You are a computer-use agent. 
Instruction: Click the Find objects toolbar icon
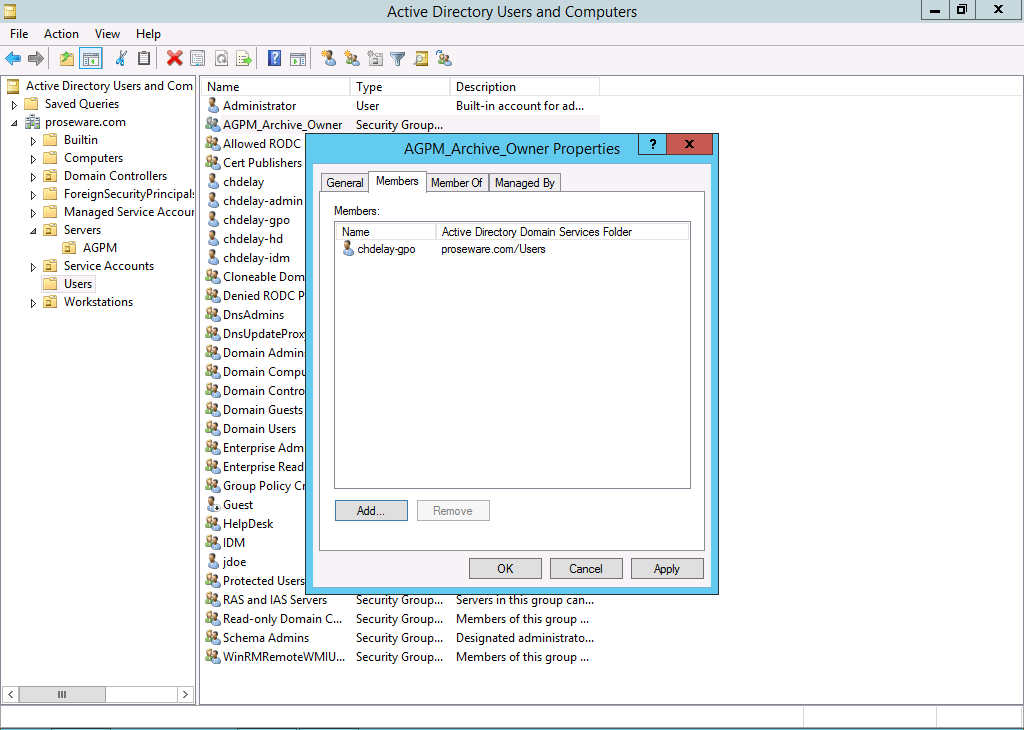(421, 59)
